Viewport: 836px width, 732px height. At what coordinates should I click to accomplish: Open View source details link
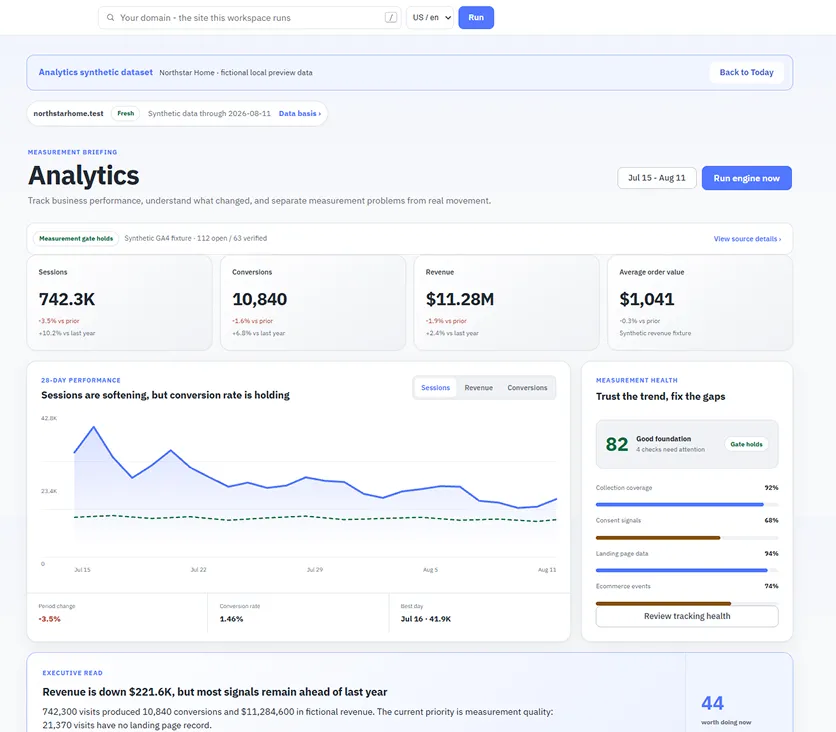pyautogui.click(x=747, y=239)
